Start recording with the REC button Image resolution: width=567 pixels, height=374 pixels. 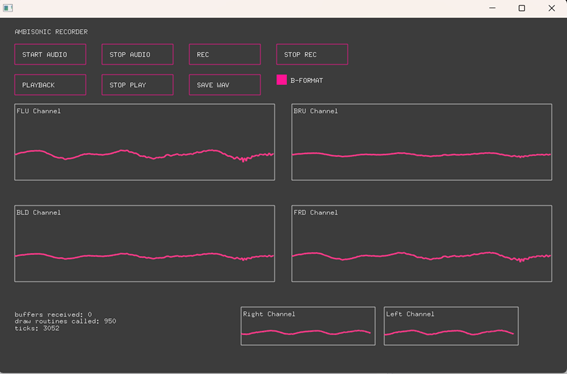(225, 55)
